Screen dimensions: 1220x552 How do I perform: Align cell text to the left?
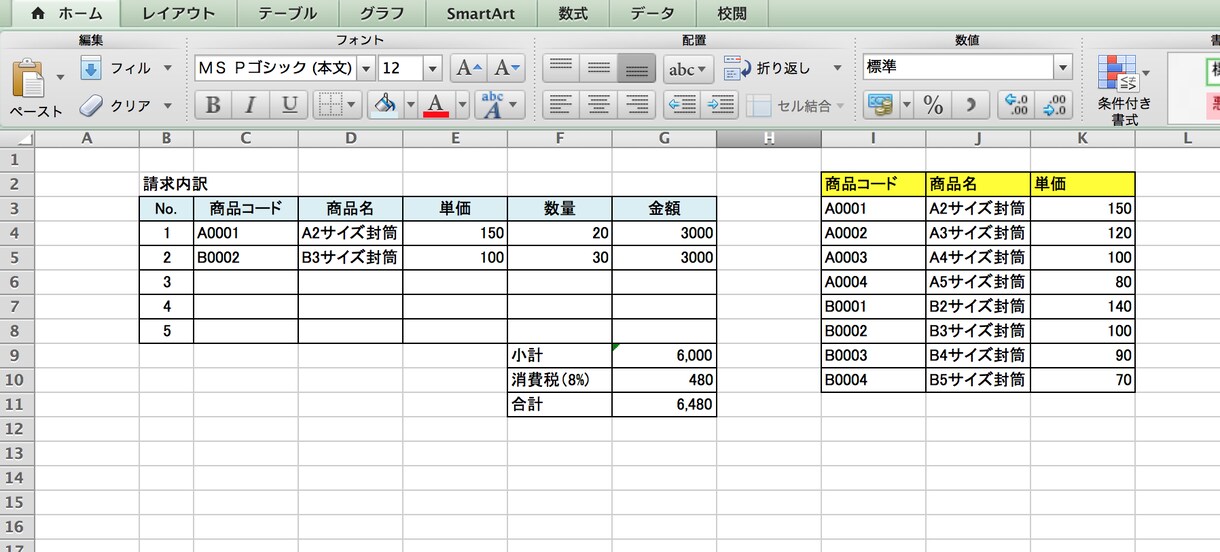[x=562, y=104]
